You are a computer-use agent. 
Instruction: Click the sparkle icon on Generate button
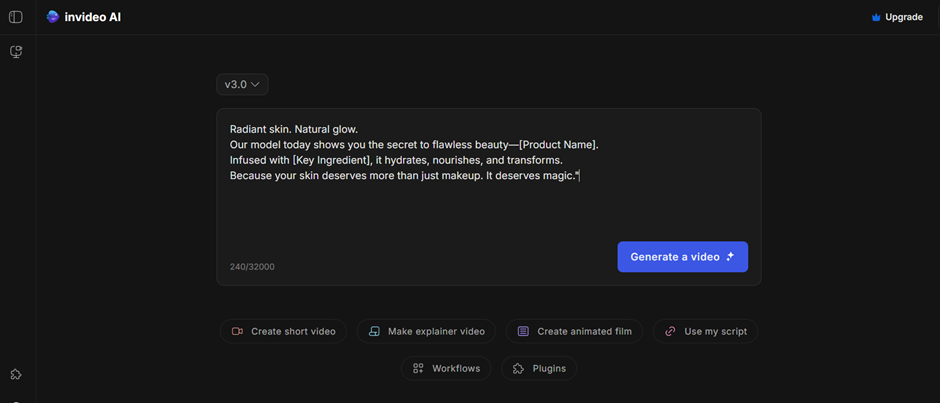click(x=730, y=257)
